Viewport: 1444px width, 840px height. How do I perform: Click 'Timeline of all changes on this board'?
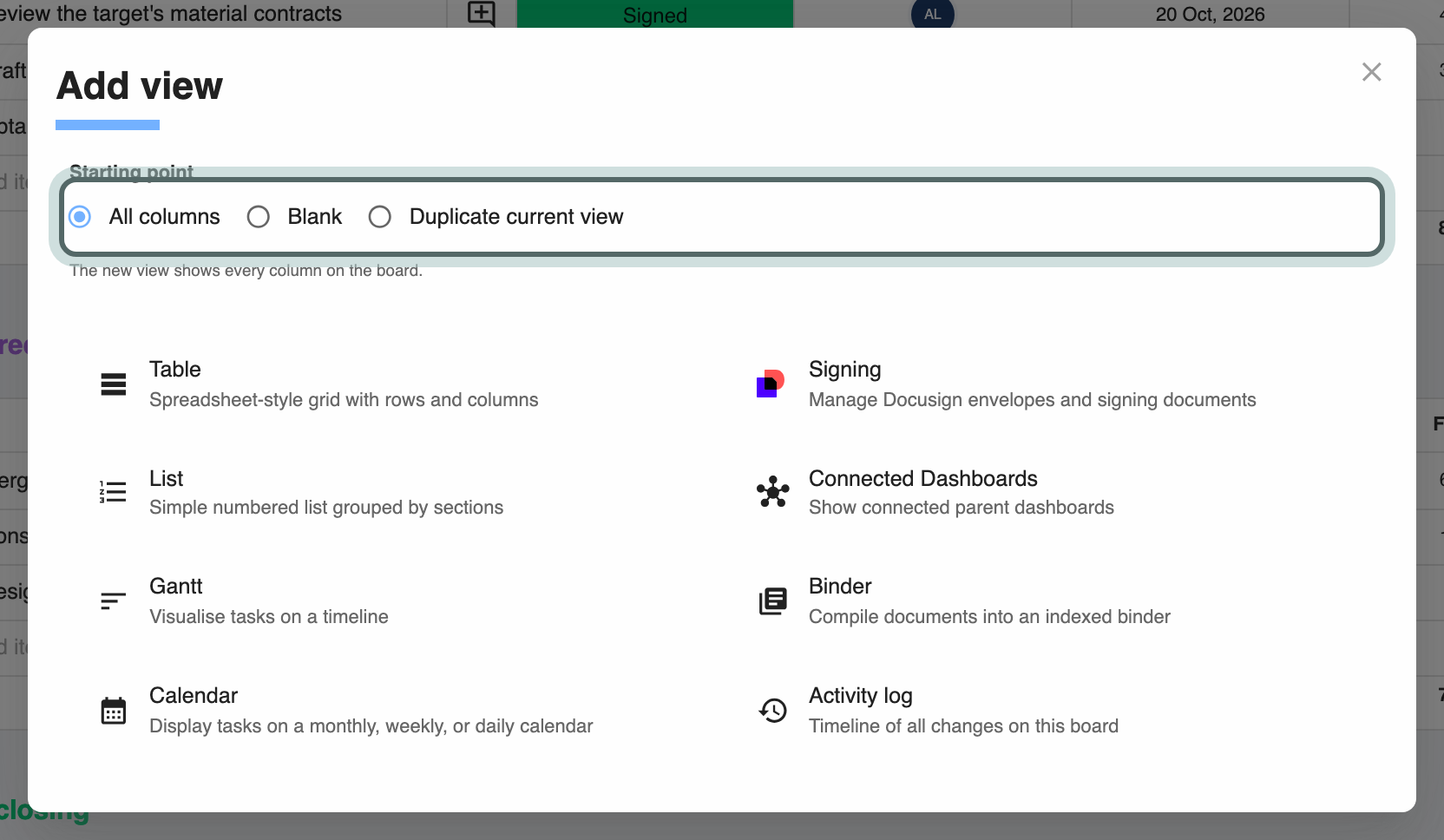click(963, 725)
